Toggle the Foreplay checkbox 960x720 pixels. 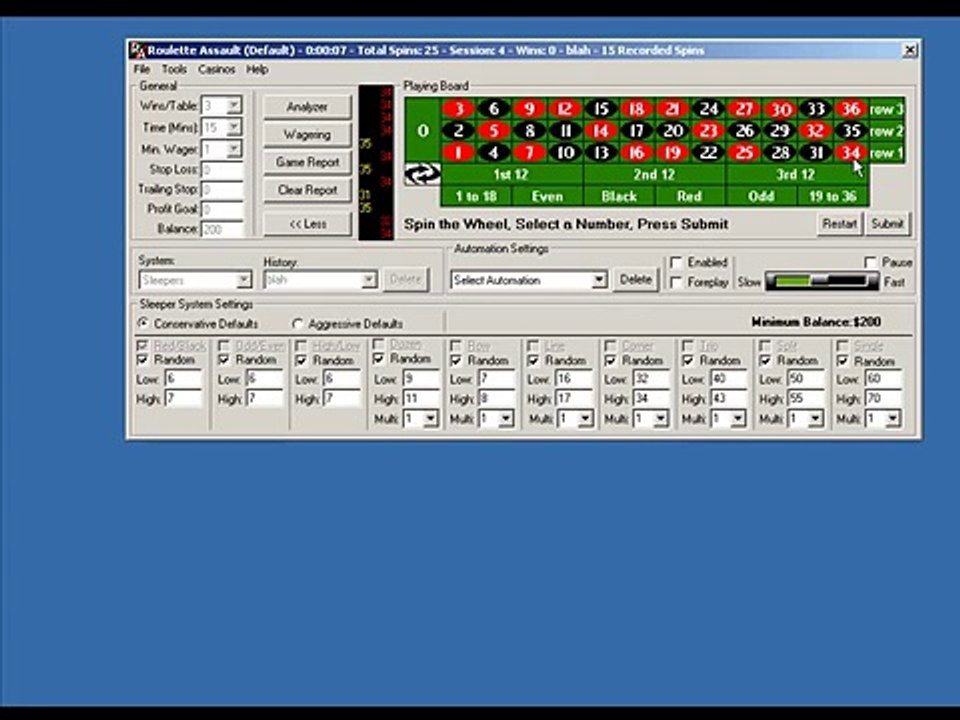click(x=676, y=282)
